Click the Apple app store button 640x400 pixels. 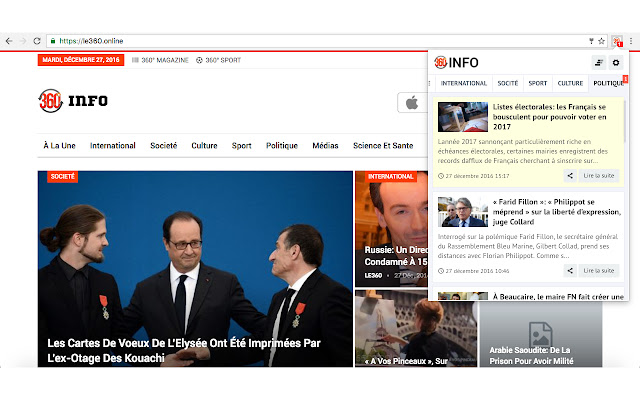tap(412, 102)
